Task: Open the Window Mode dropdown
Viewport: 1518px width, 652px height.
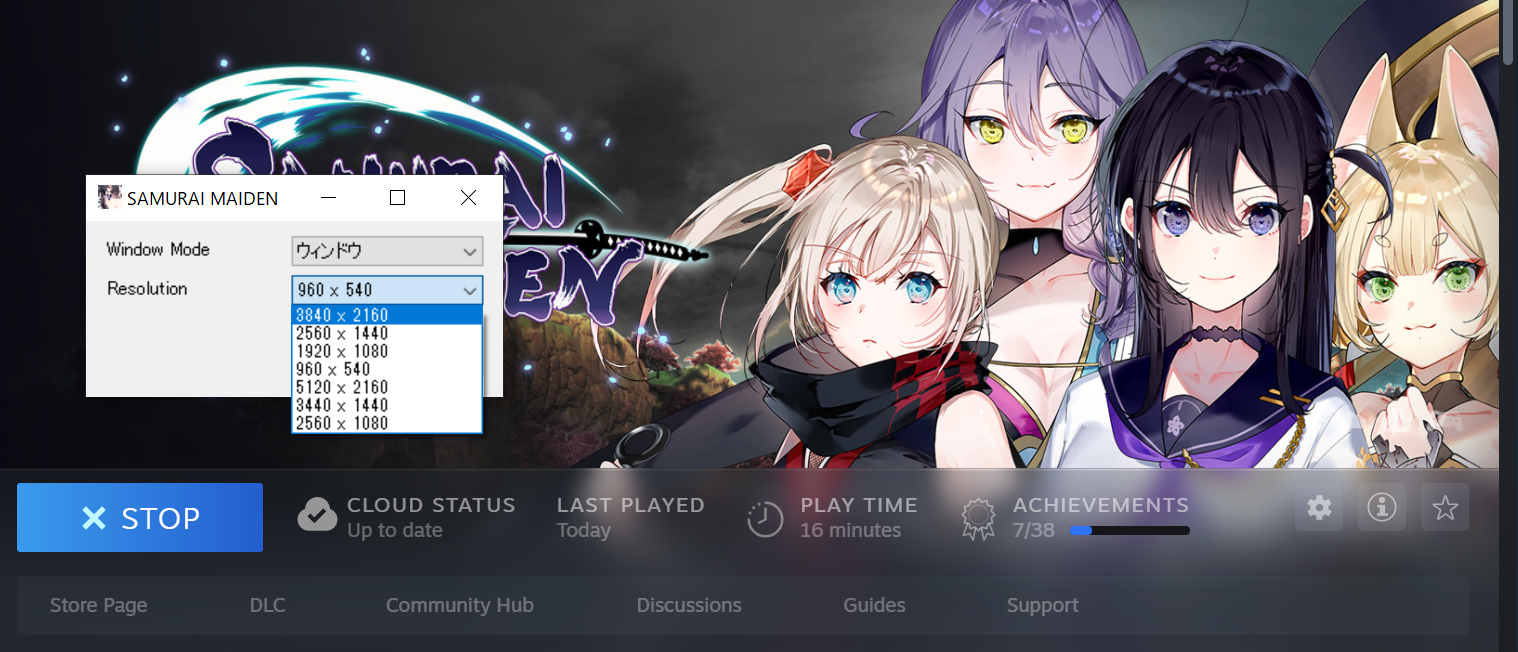Action: [387, 251]
